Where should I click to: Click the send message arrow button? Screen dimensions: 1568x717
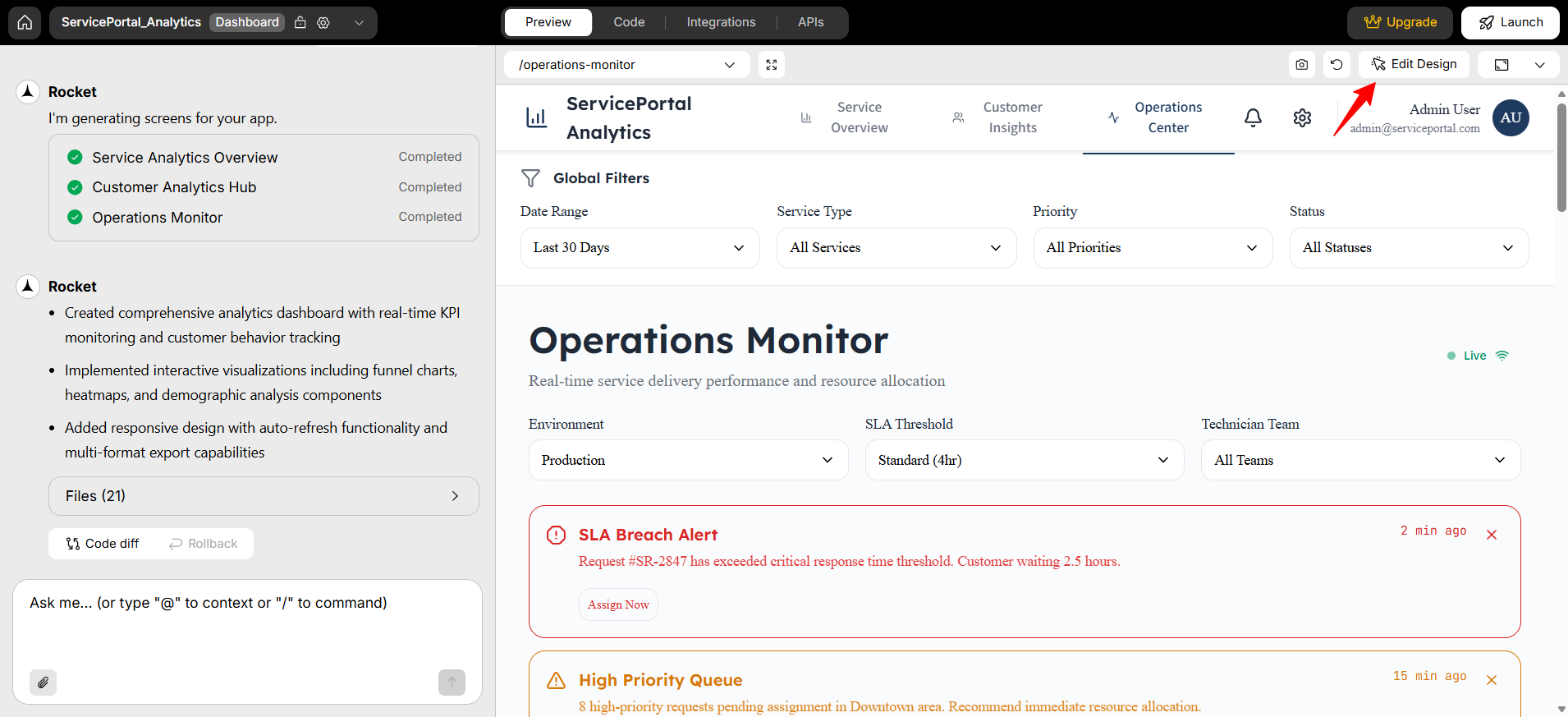point(452,682)
